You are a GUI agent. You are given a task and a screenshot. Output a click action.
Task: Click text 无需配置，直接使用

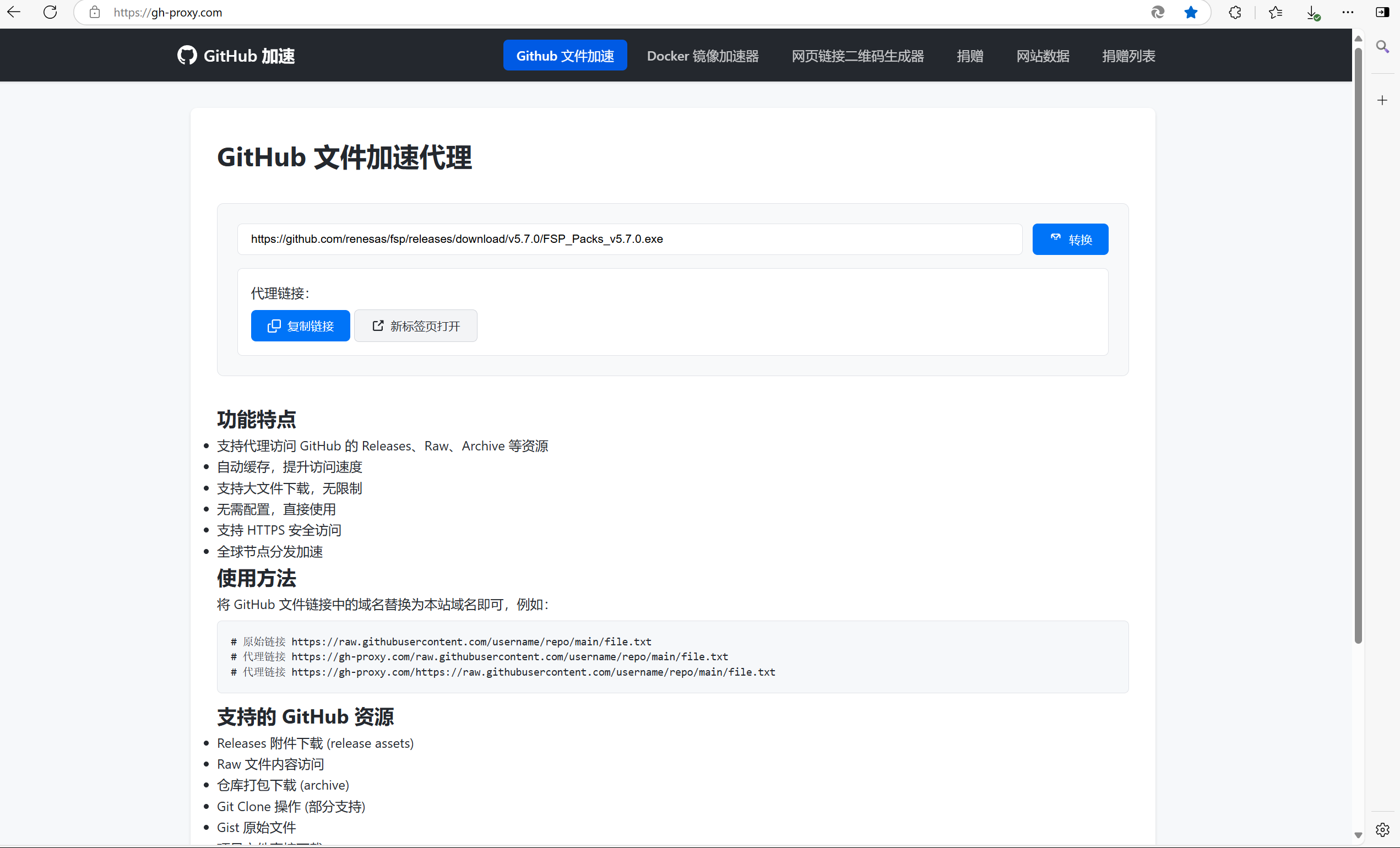click(x=276, y=509)
